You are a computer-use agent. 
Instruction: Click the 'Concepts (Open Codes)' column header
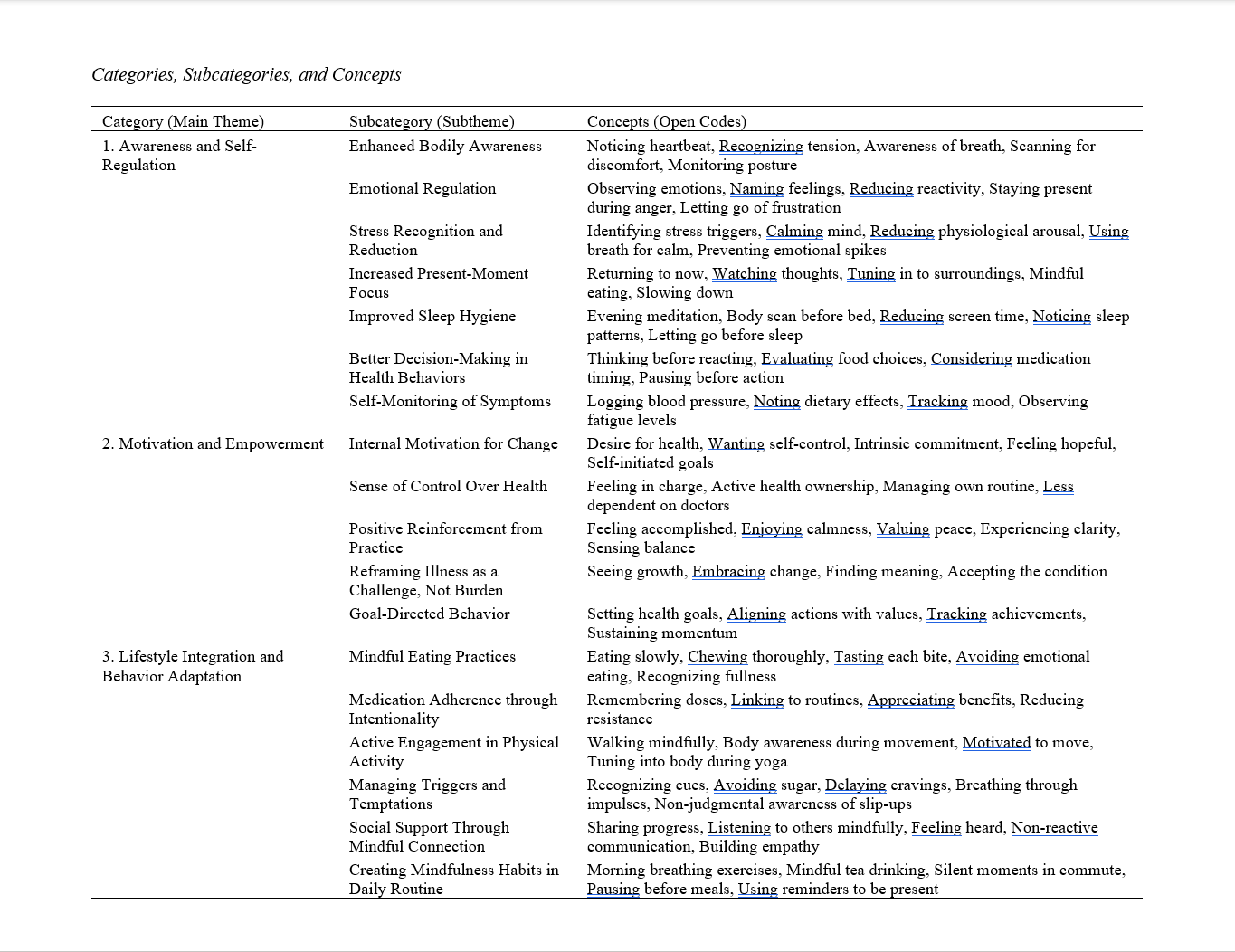click(x=666, y=121)
